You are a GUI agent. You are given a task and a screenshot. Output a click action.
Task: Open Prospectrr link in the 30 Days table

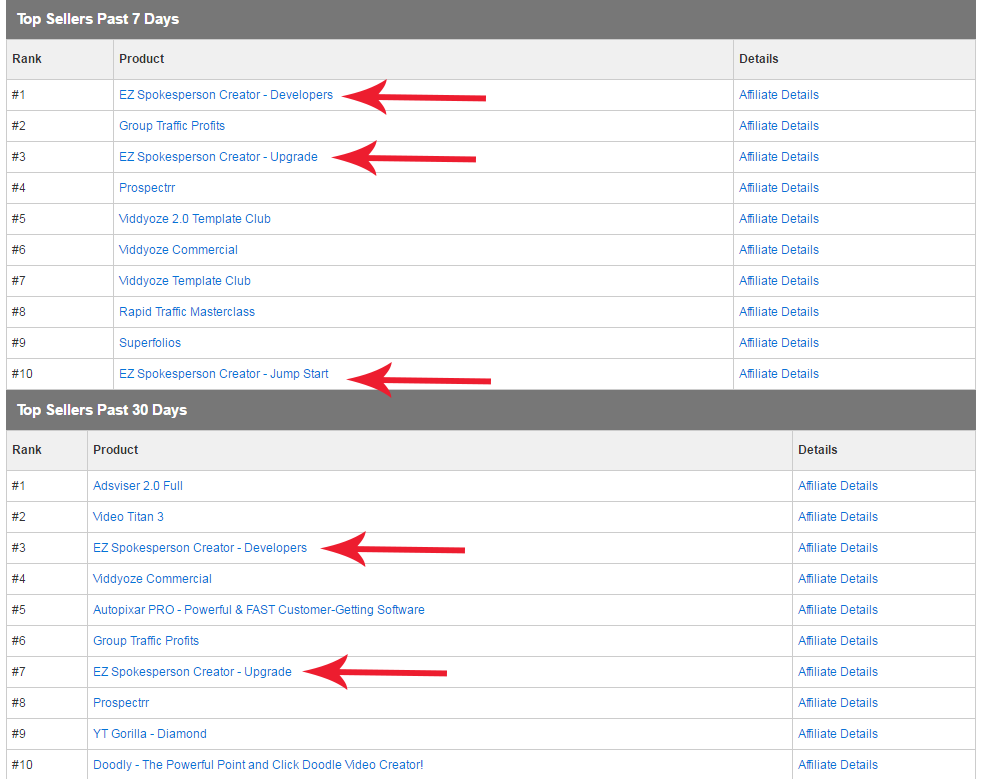pyautogui.click(x=121, y=703)
